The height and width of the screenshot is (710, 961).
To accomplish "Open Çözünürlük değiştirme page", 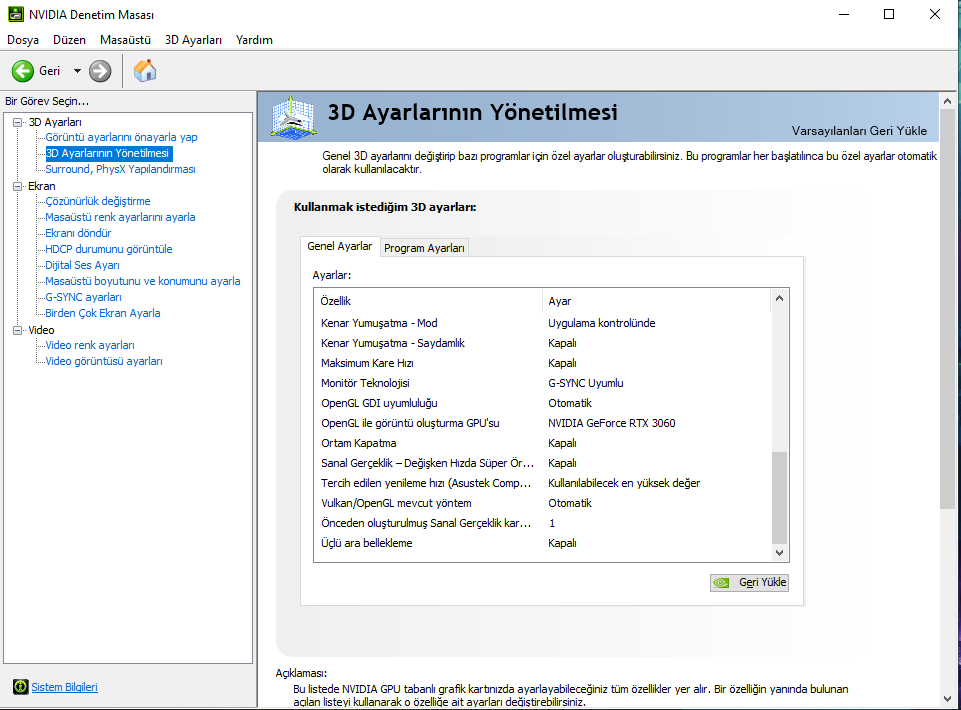I will [97, 201].
